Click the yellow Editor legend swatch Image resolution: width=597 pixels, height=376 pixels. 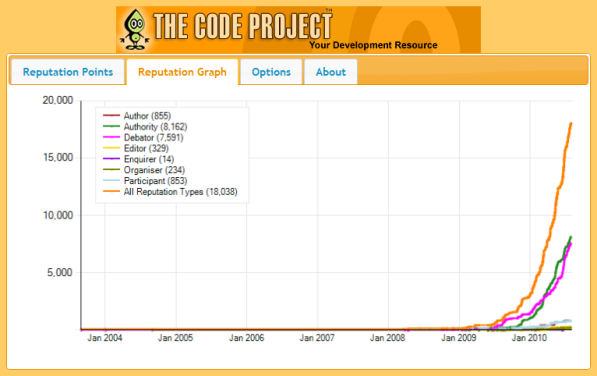(112, 148)
